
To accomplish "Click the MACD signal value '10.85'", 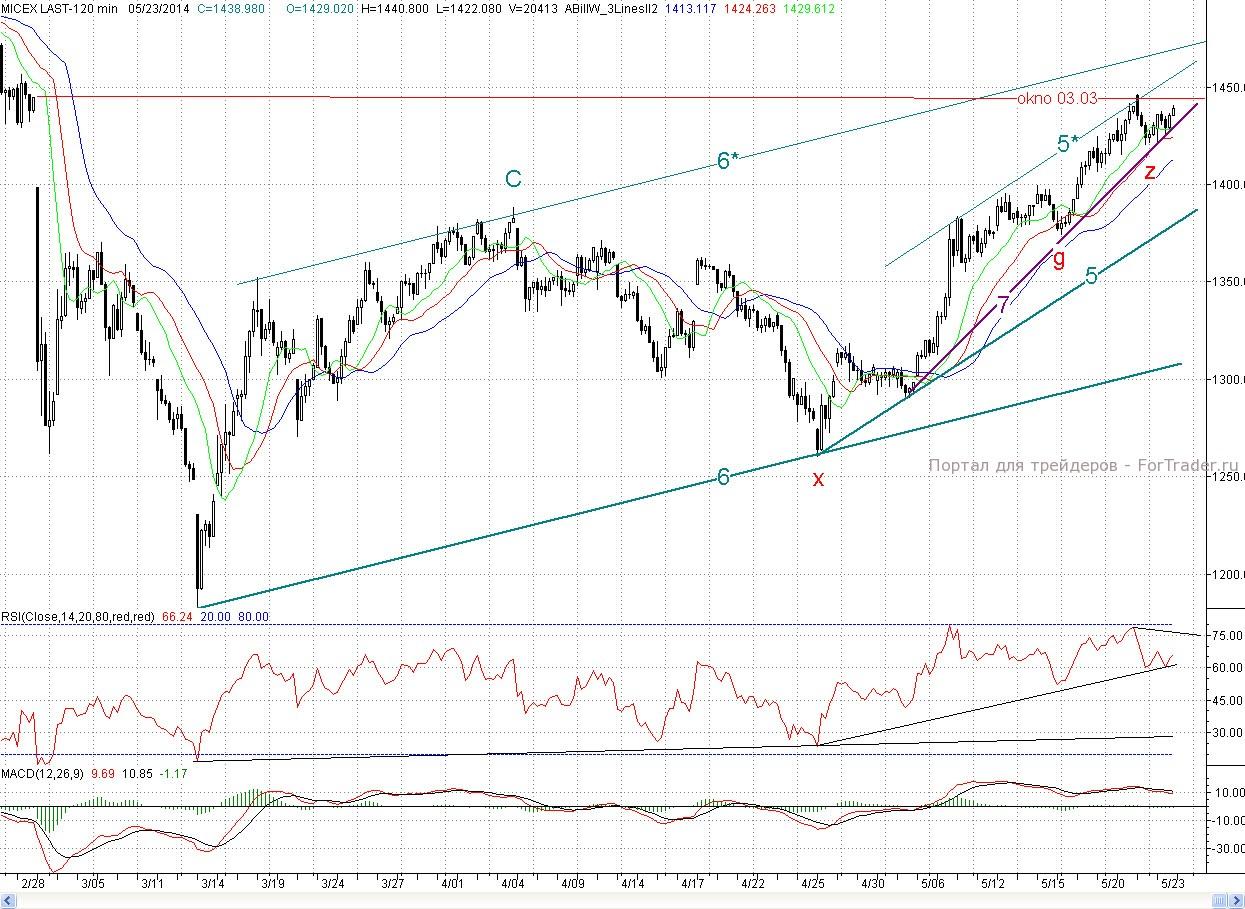I will point(135,774).
